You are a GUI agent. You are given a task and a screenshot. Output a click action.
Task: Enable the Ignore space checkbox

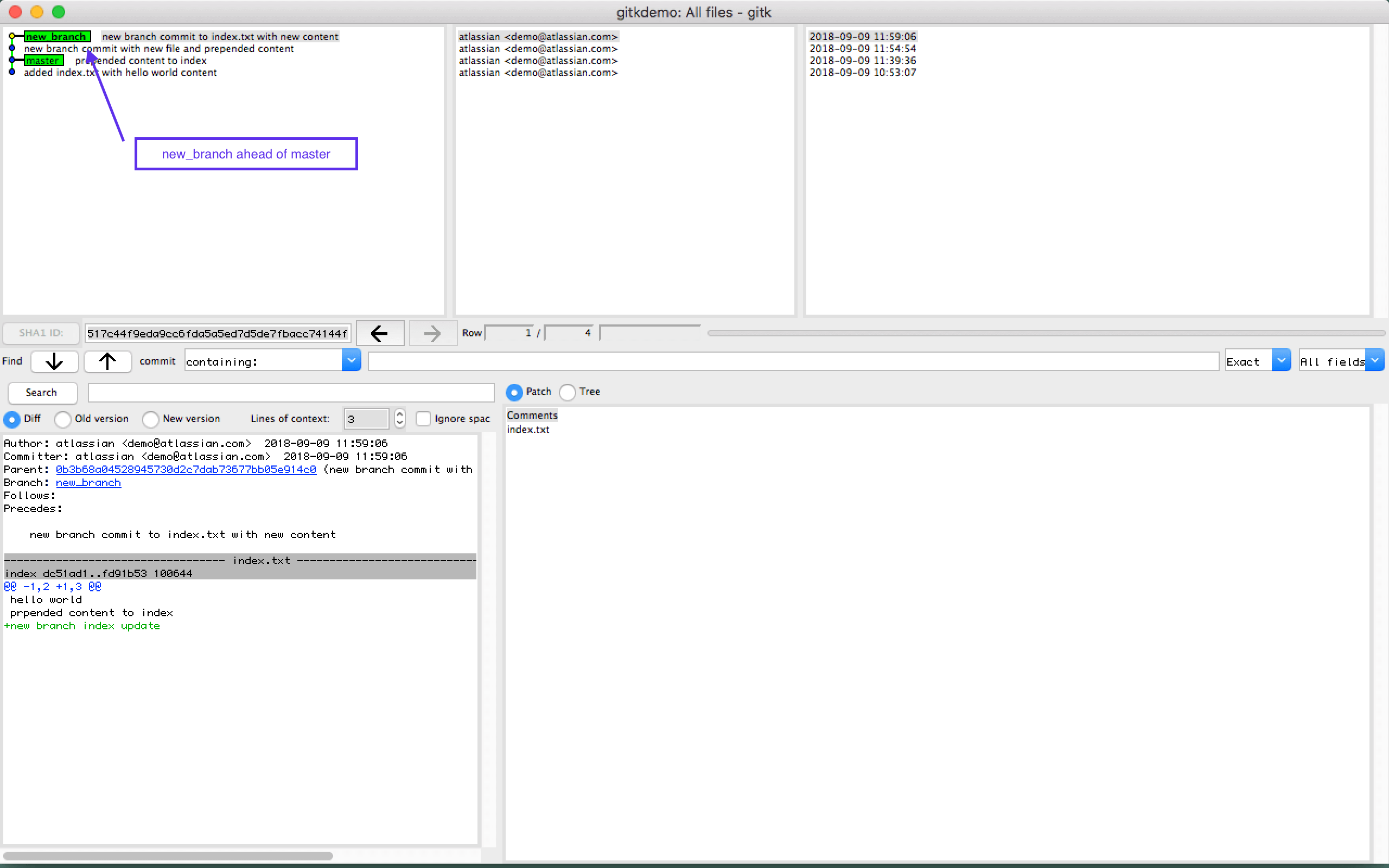pos(423,419)
